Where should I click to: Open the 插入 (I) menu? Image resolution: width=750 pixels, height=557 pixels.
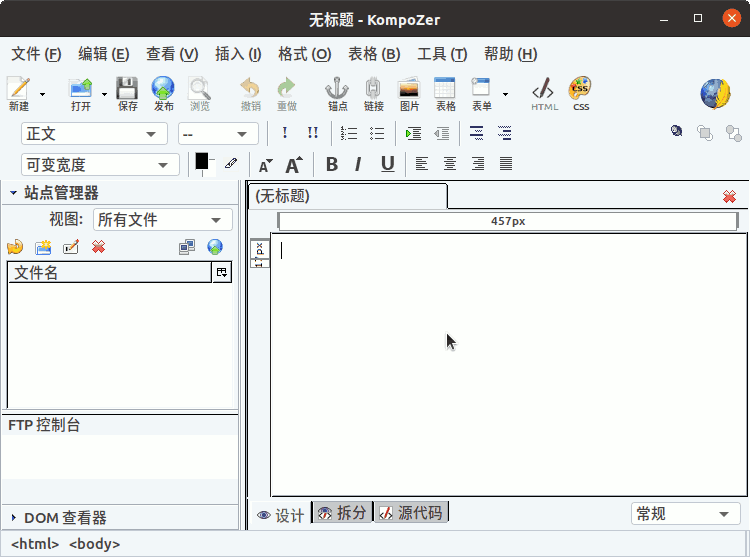pos(238,54)
